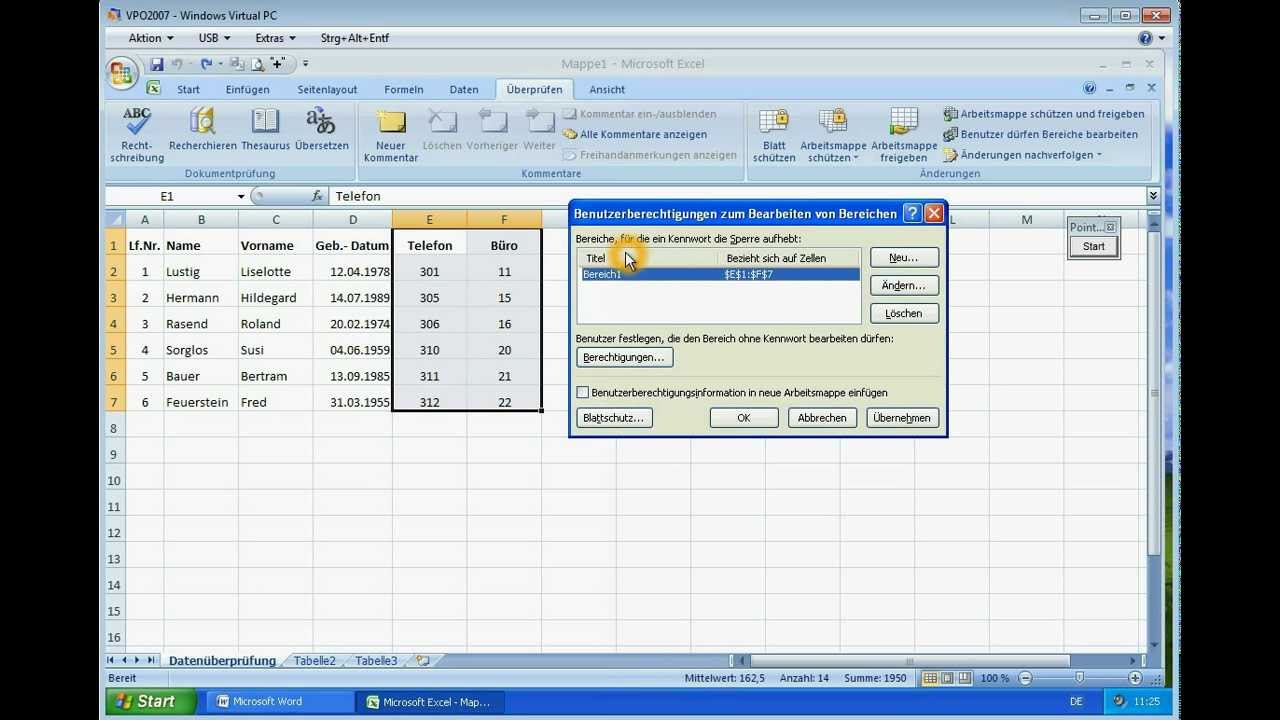Open the Name Box dropdown
The image size is (1280, 720).
(241, 196)
